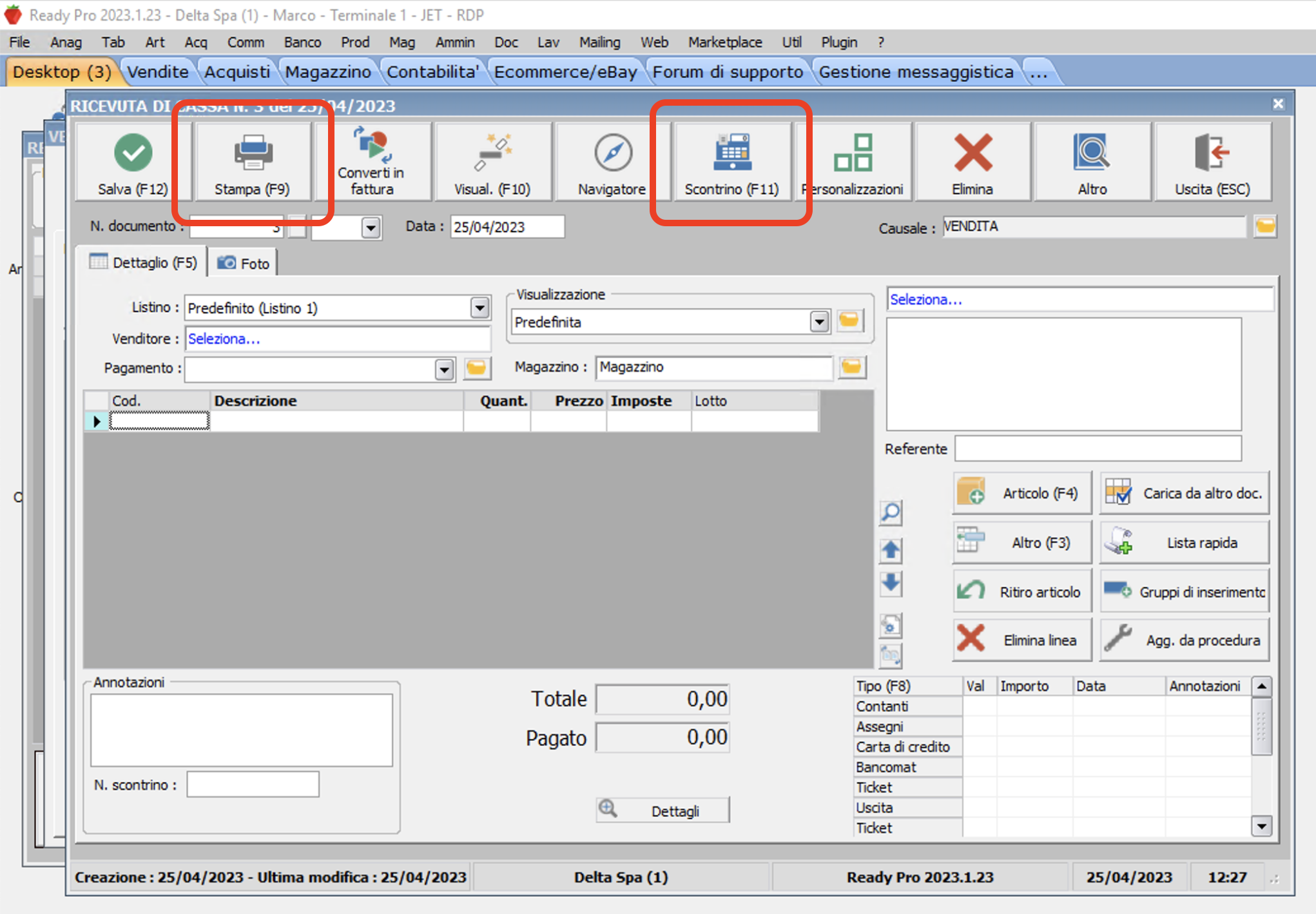Open the Altro magnifier toolbar button

tap(1092, 162)
